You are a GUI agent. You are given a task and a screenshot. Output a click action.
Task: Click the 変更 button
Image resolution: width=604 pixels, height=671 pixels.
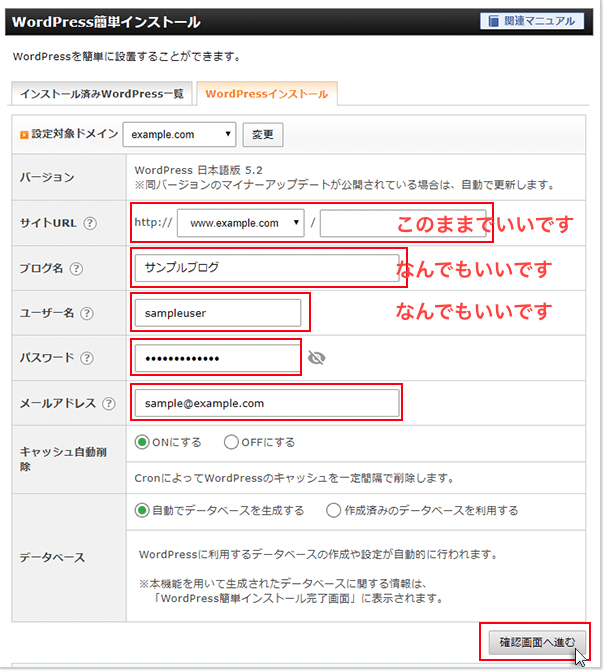click(x=263, y=135)
